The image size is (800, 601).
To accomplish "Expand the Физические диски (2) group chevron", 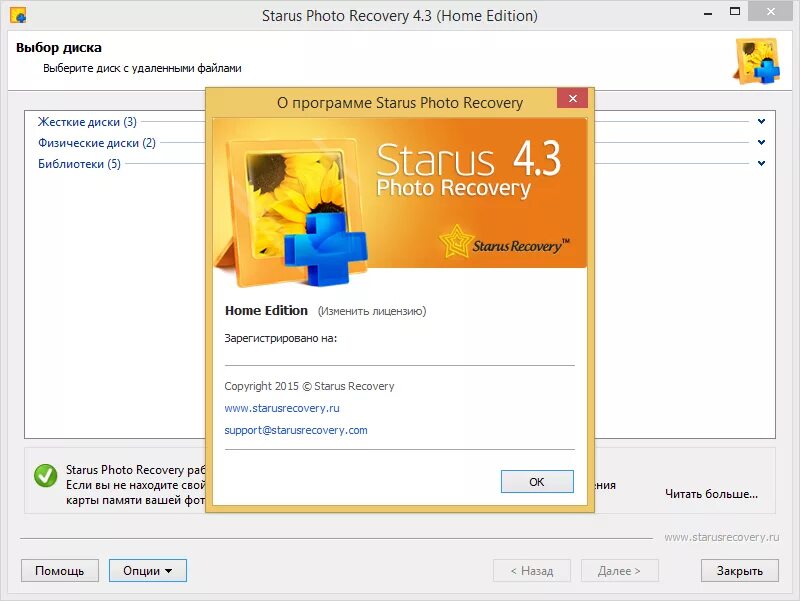I will (761, 142).
